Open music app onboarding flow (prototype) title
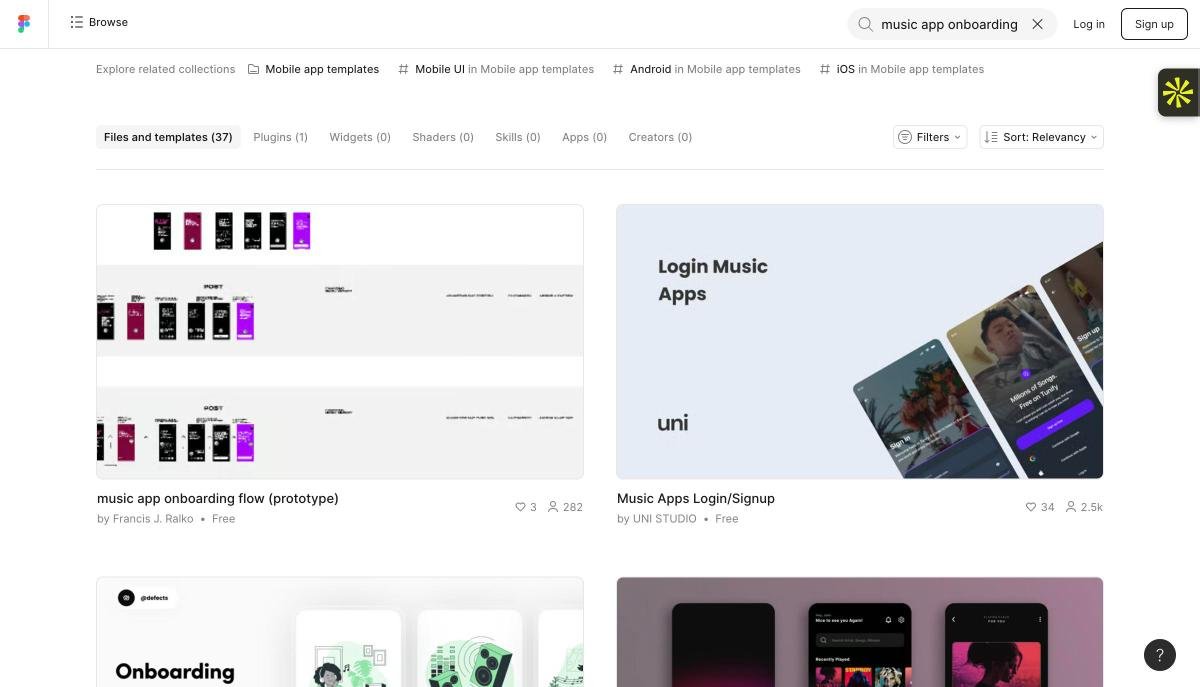This screenshot has height=687, width=1200. [218, 498]
